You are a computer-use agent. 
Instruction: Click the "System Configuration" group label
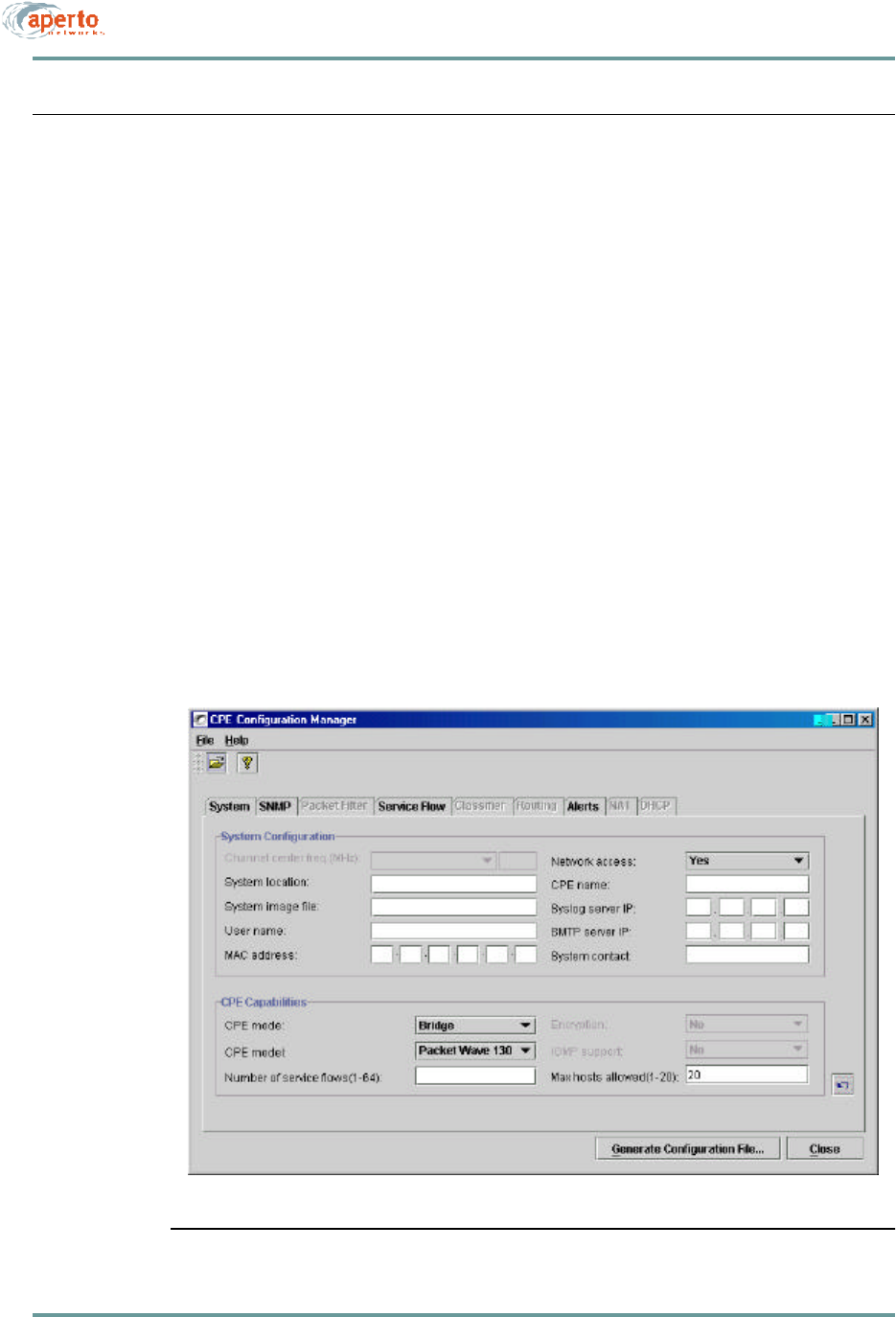[x=278, y=837]
